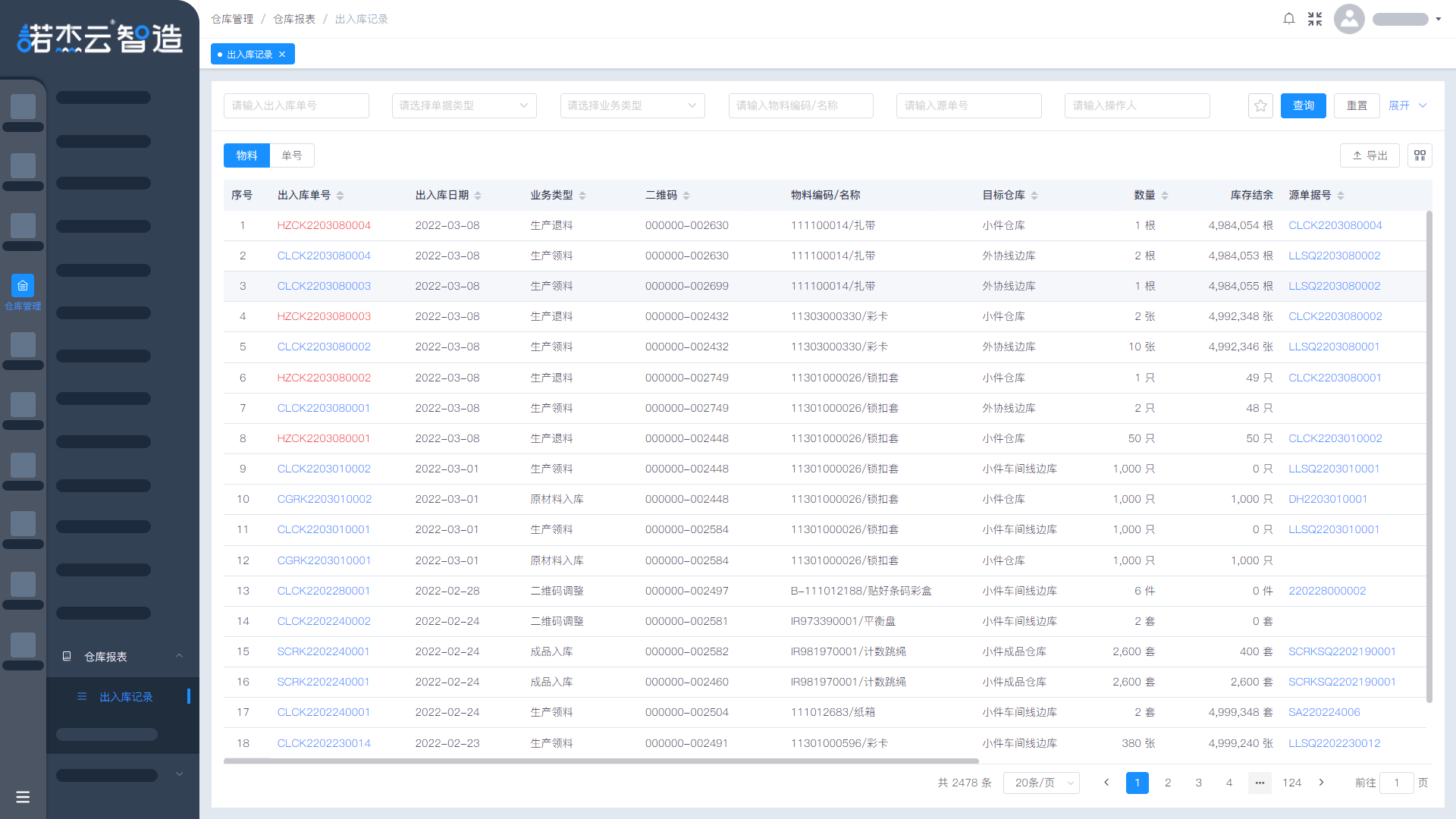Click the exit fullscreen shrink icon
The image size is (1456, 819).
point(1315,19)
